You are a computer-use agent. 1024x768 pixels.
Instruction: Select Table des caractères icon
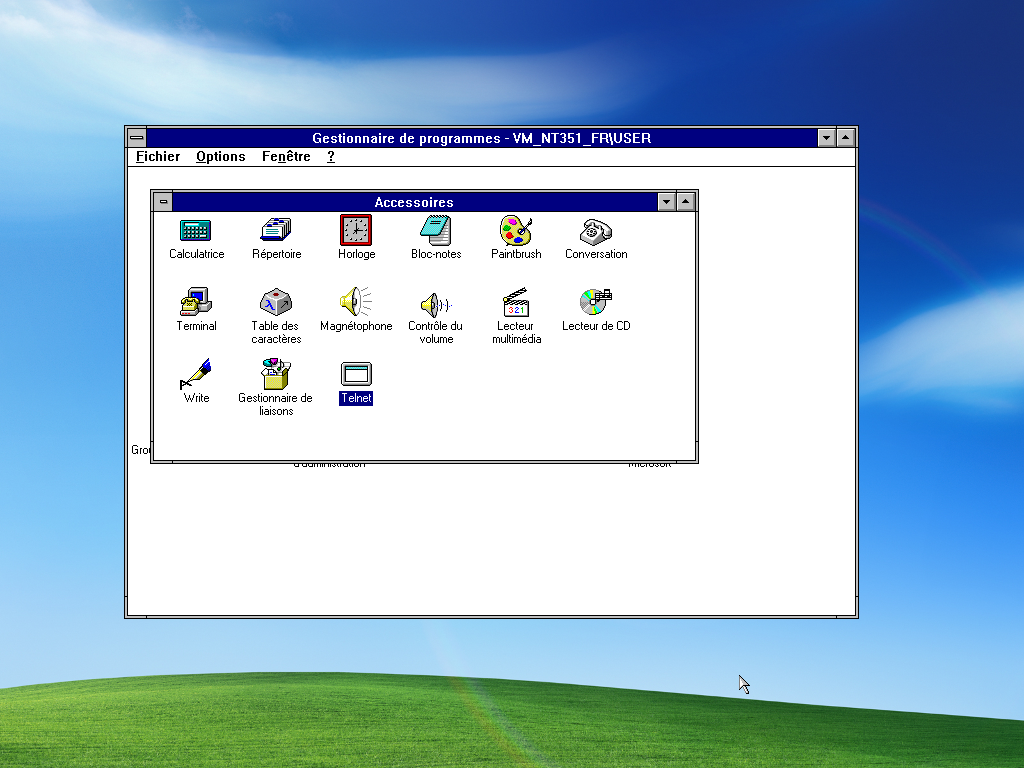pos(276,303)
